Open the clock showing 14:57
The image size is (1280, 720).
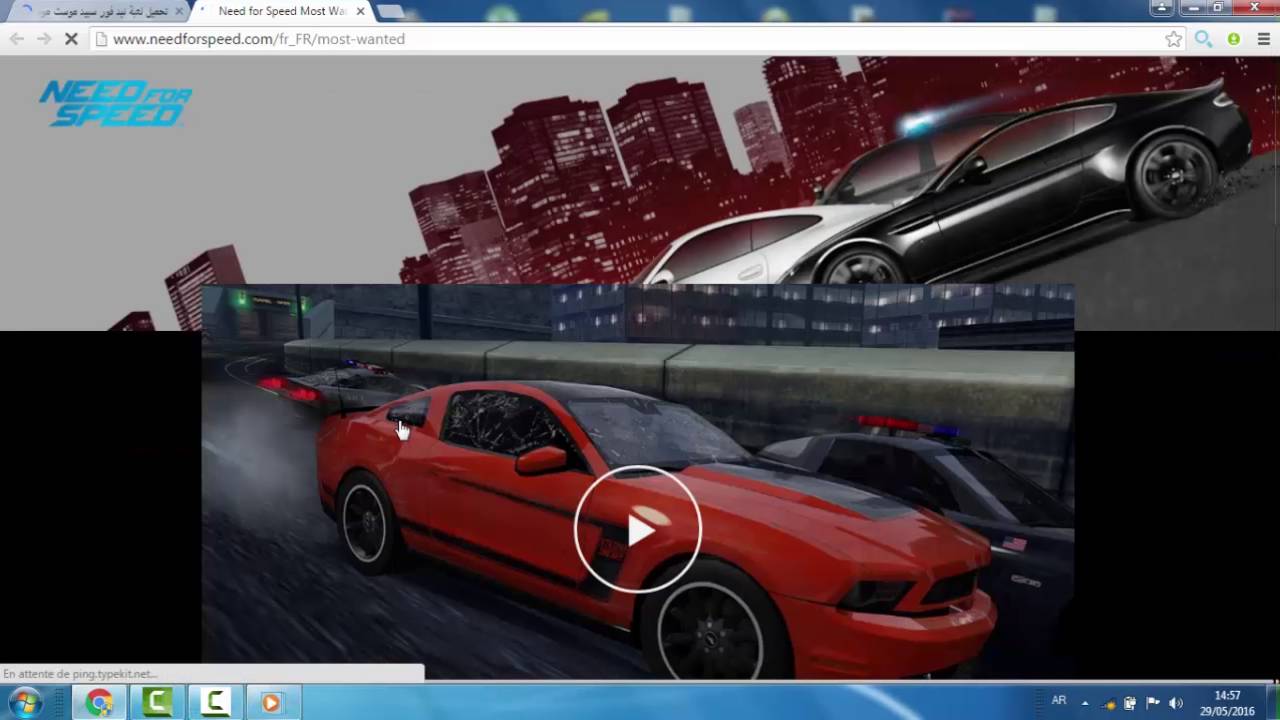coord(1227,703)
